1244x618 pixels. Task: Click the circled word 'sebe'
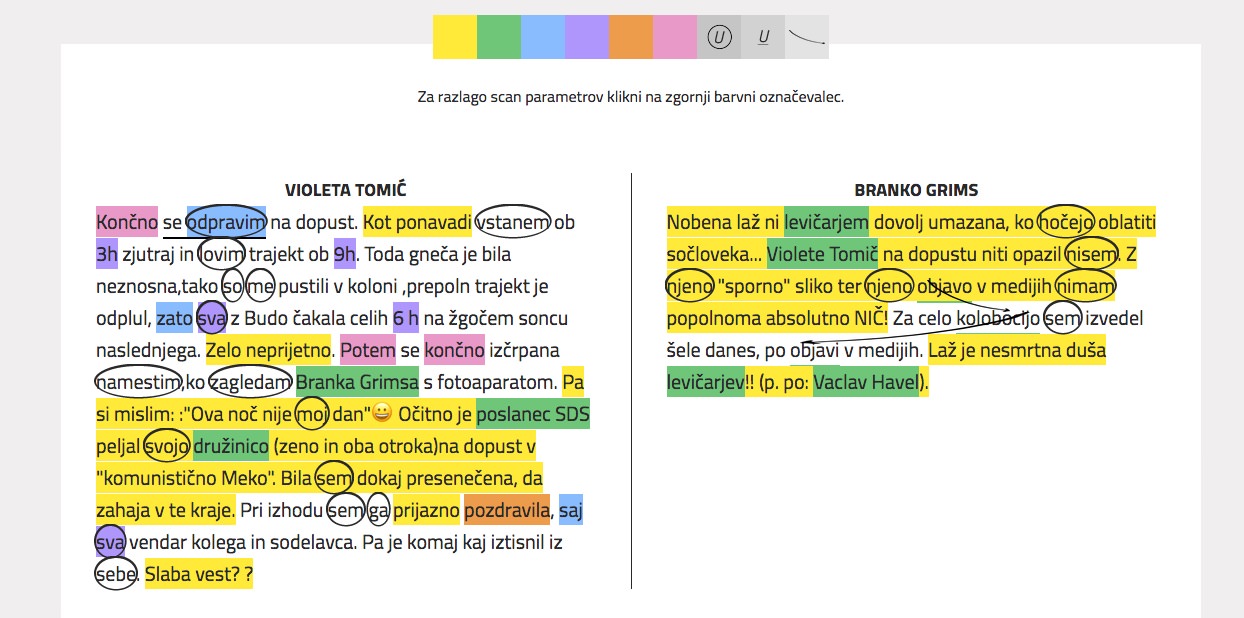[x=115, y=575]
